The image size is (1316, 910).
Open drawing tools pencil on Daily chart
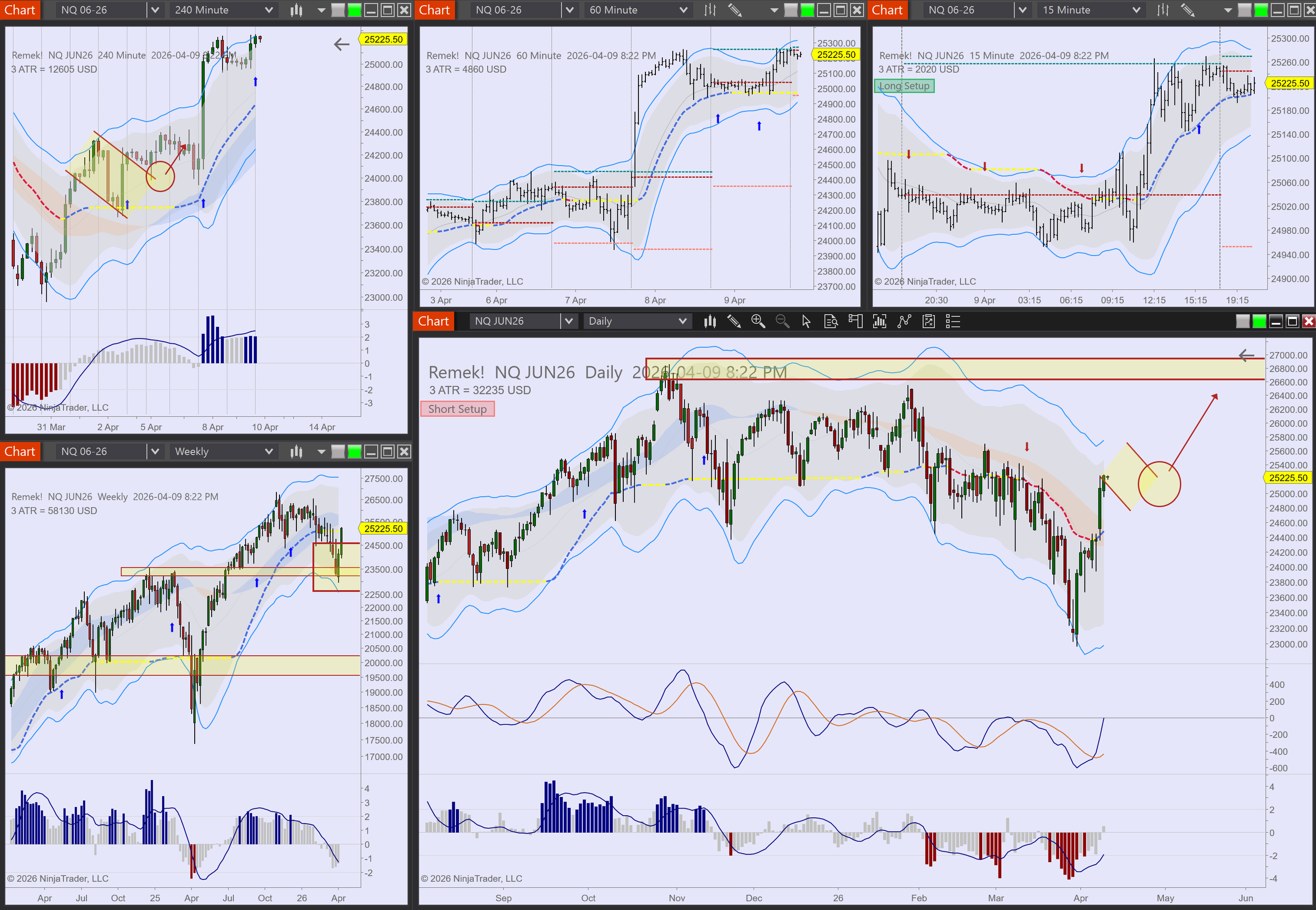(734, 321)
